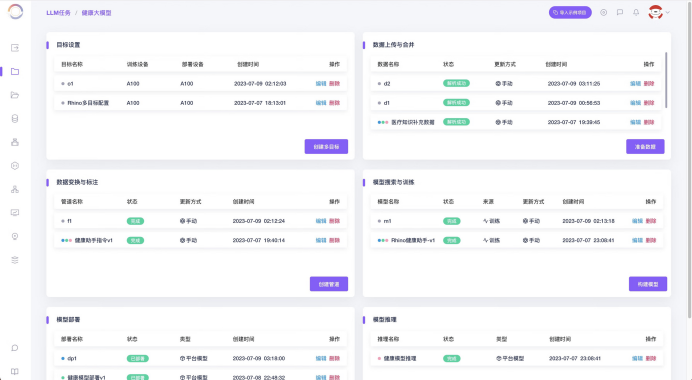Open the notification bell

click(x=636, y=12)
